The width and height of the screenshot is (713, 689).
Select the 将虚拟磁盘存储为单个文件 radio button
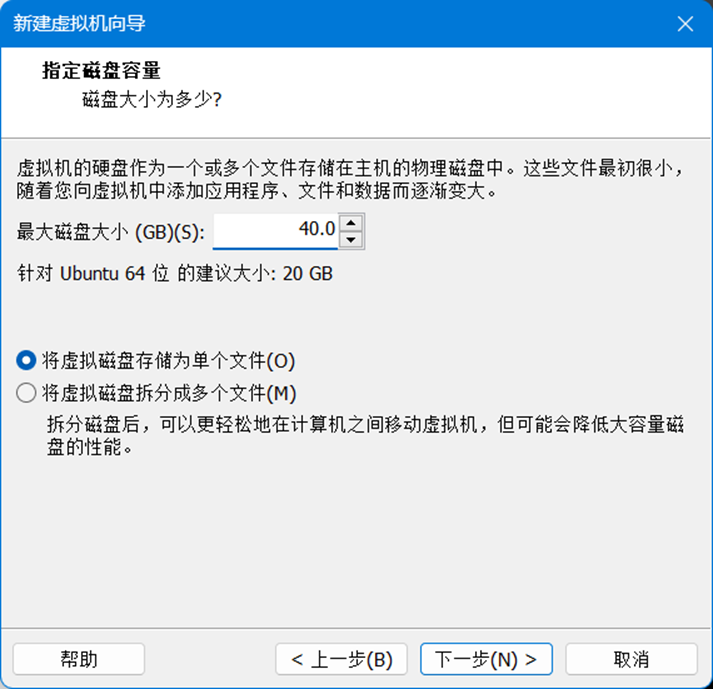(x=26, y=361)
